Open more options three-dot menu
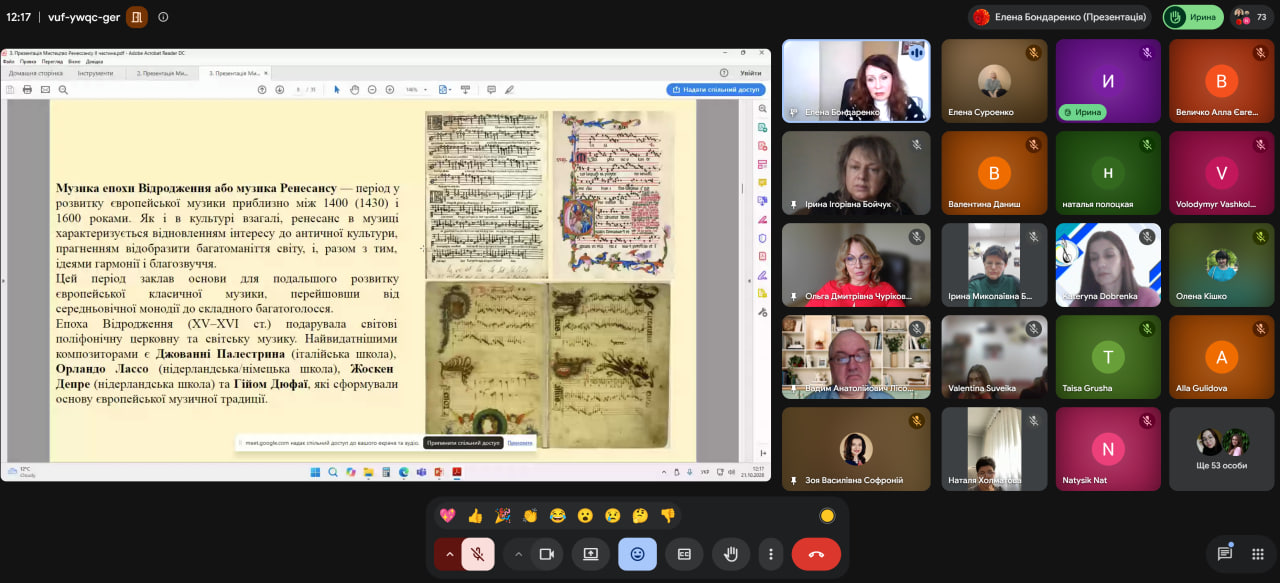The height and width of the screenshot is (583, 1280). coord(770,554)
